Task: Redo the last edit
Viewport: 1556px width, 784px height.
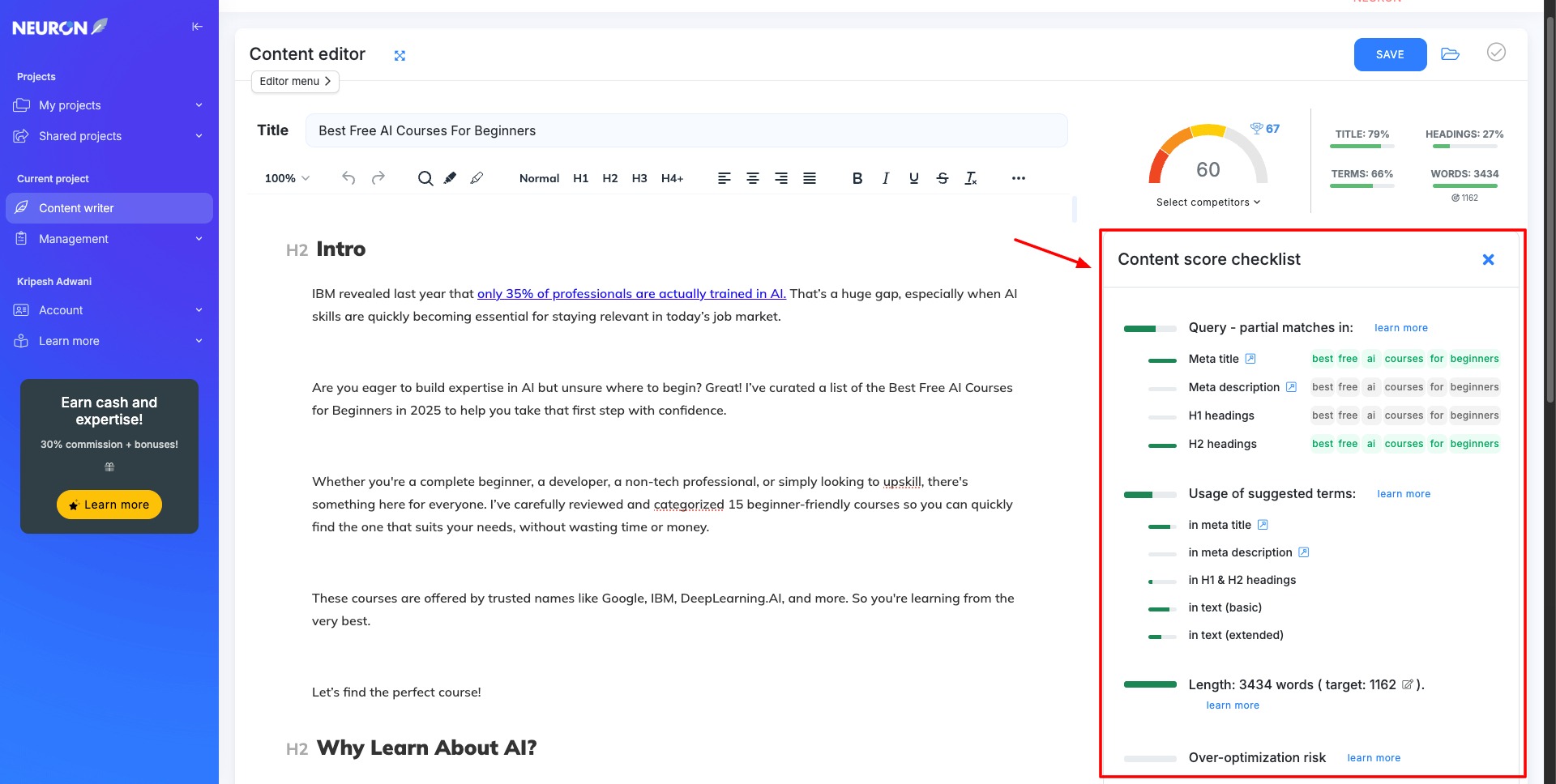Action: [378, 178]
